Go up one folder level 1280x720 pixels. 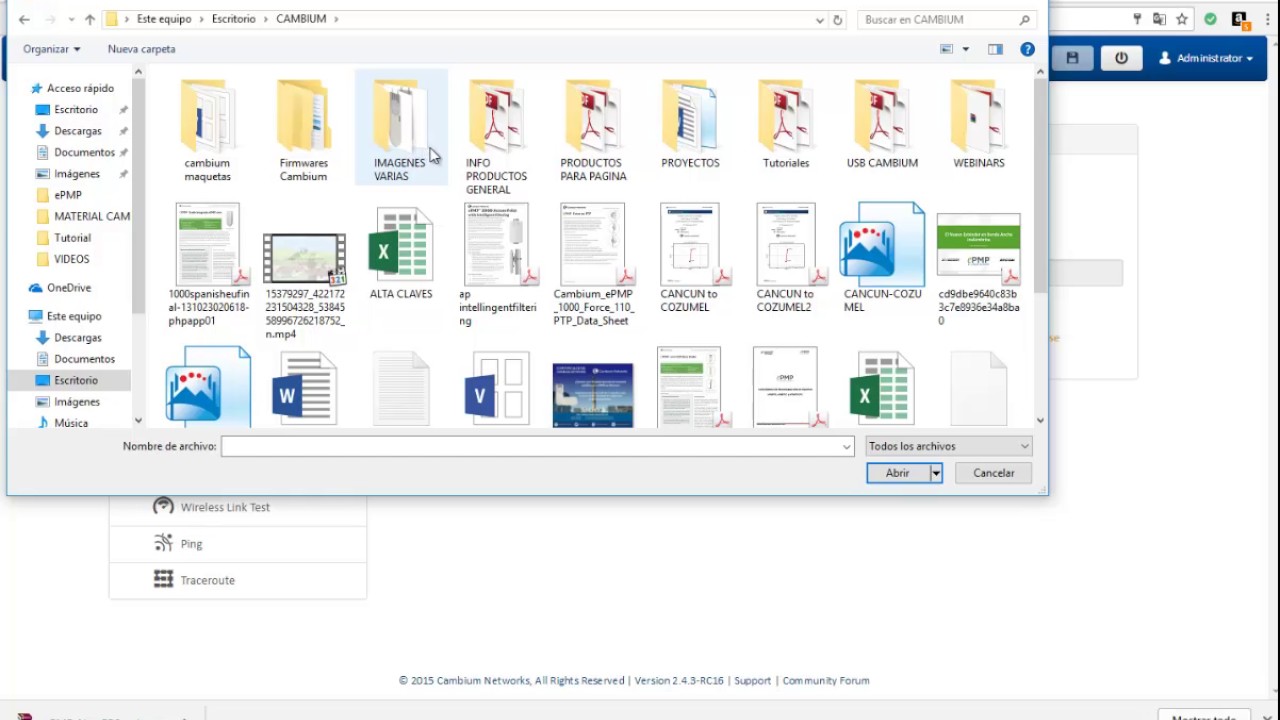coord(90,20)
